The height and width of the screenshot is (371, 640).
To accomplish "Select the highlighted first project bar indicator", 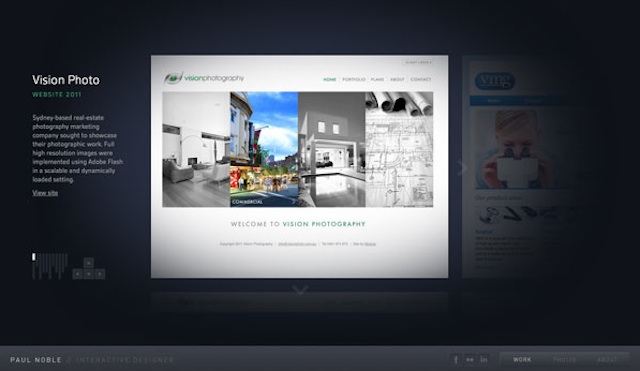I will point(34,257).
